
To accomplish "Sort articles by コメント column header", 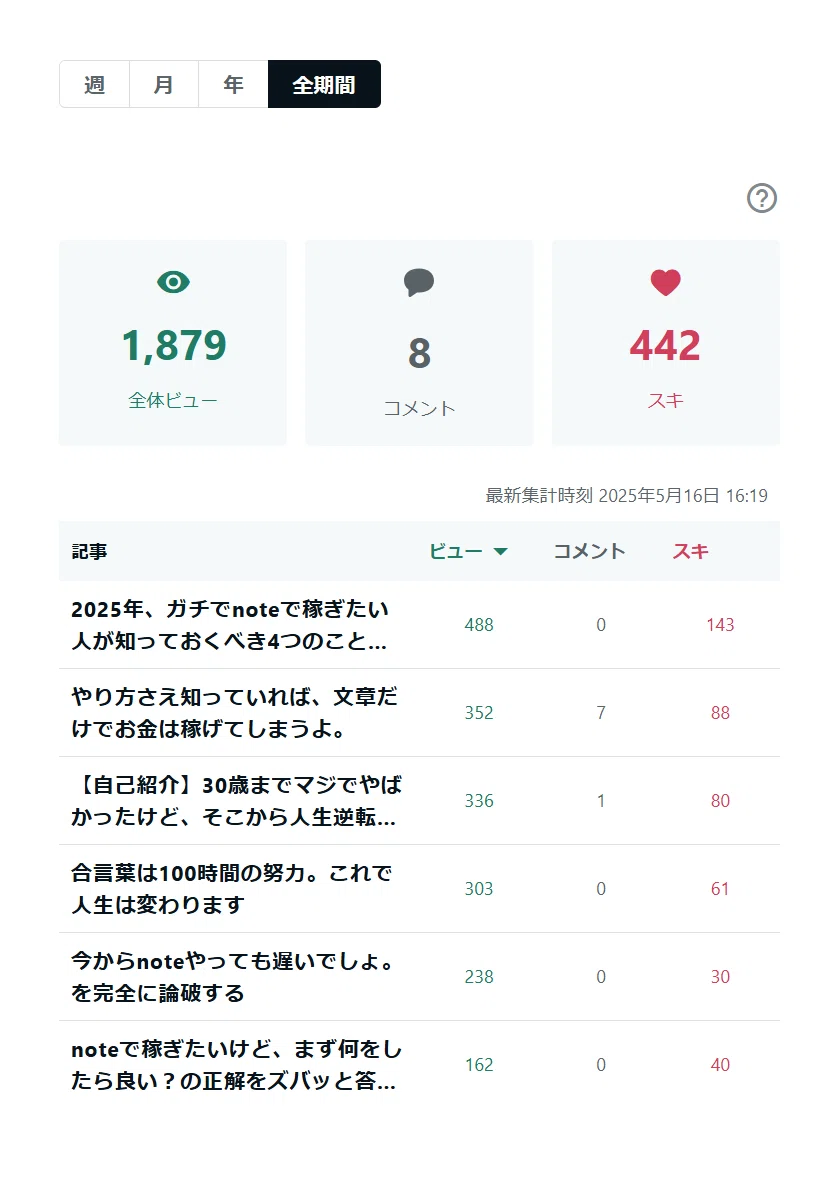I will pos(590,551).
